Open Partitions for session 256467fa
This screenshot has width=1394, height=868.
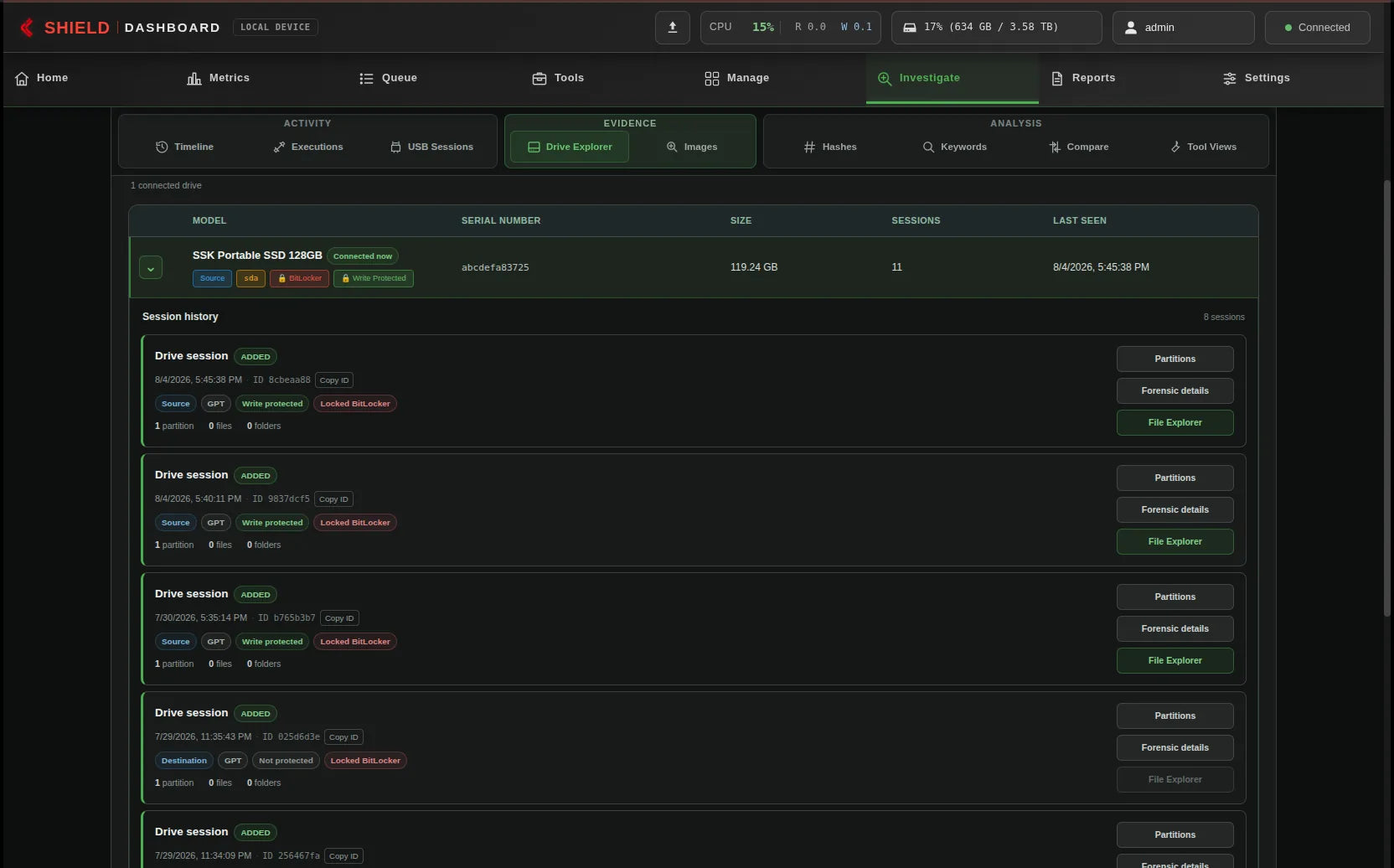coord(1175,834)
